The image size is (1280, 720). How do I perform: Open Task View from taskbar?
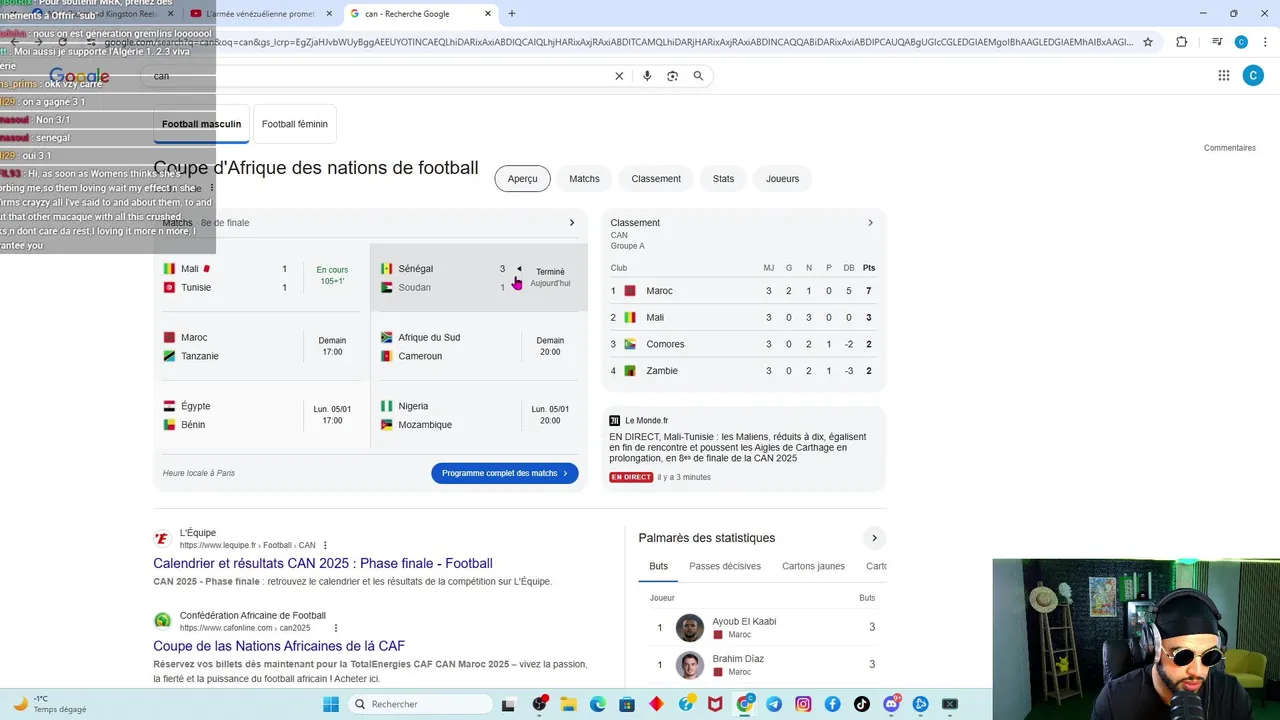click(x=508, y=704)
